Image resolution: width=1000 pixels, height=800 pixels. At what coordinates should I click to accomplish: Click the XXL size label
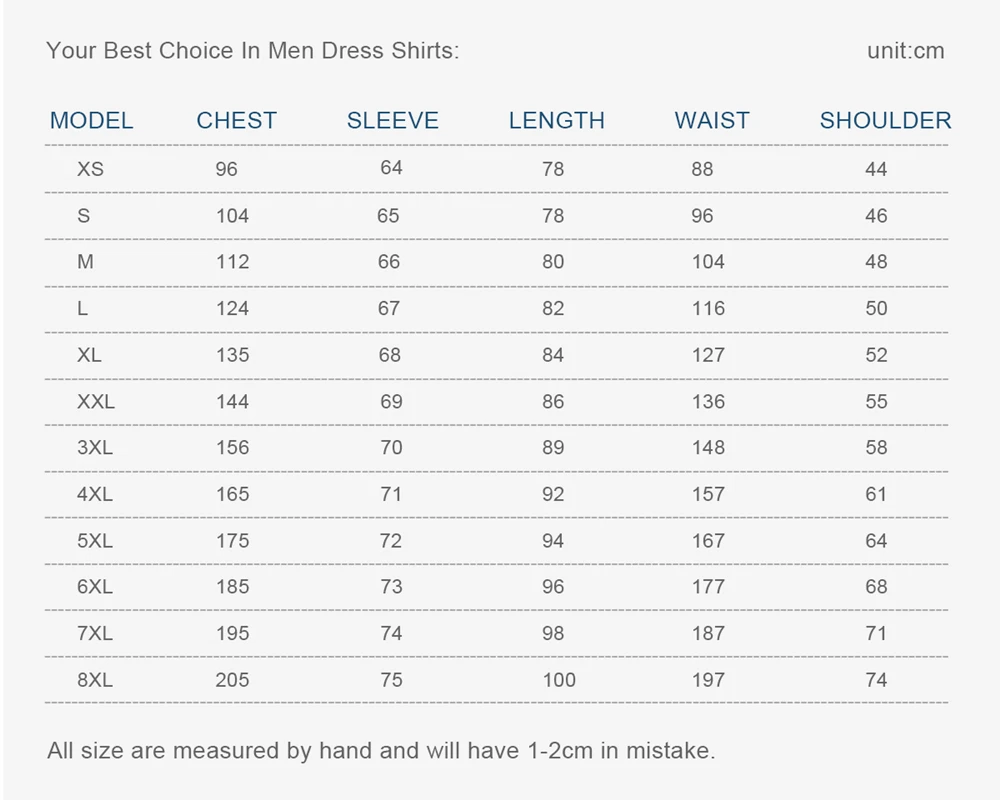tap(96, 401)
